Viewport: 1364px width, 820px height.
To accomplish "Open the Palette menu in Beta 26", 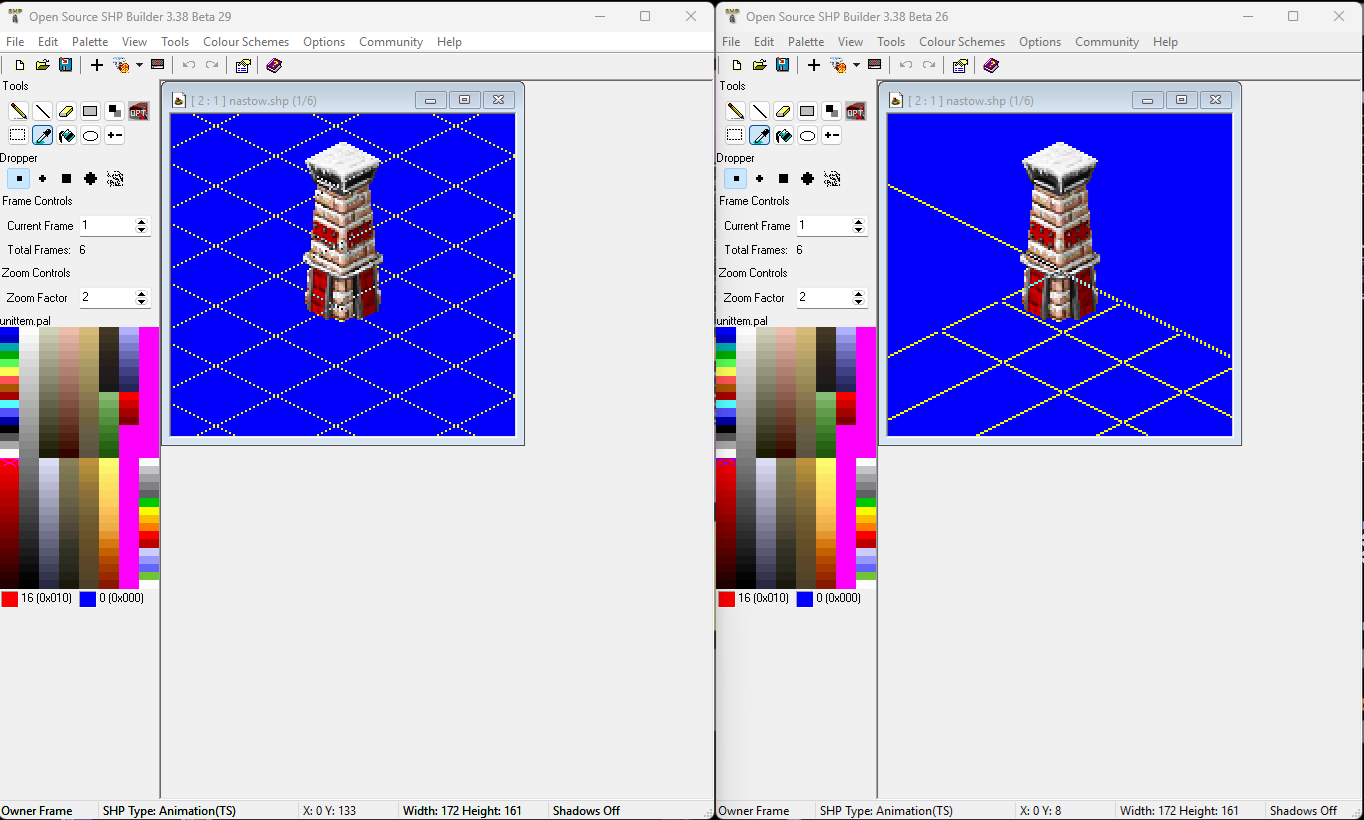I will [x=806, y=41].
